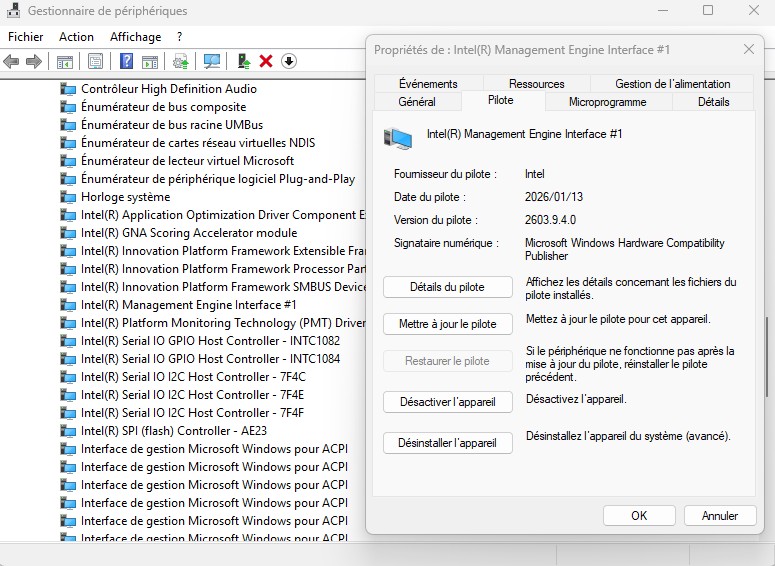Click the down-arrow disable device icon
This screenshot has height=566, width=775.
coord(289,62)
